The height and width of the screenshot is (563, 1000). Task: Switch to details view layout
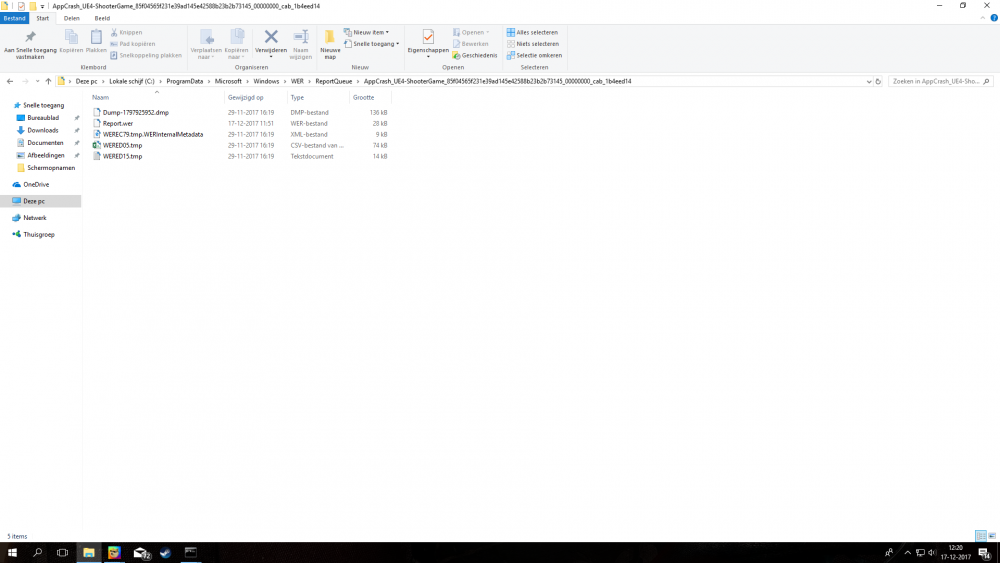(981, 536)
